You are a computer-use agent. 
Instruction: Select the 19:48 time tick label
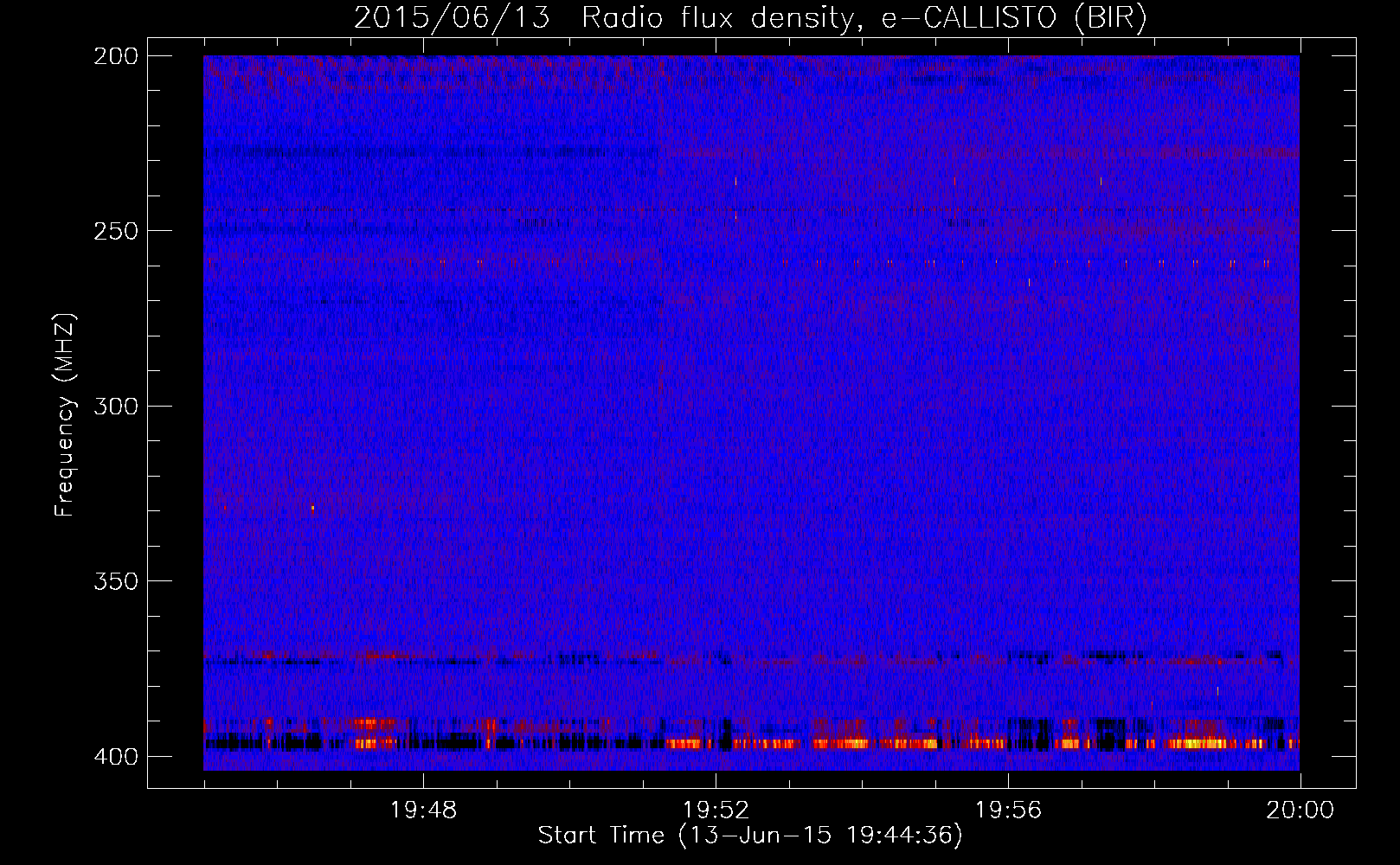(423, 811)
